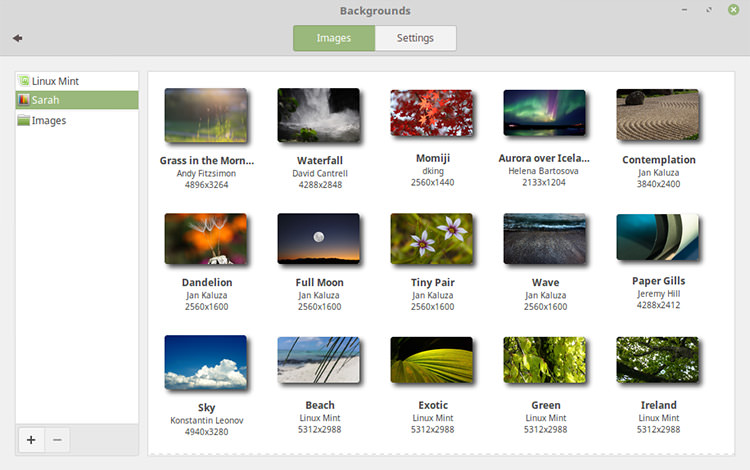This screenshot has width=750, height=470.
Task: Switch to the Settings tab
Action: (x=415, y=38)
